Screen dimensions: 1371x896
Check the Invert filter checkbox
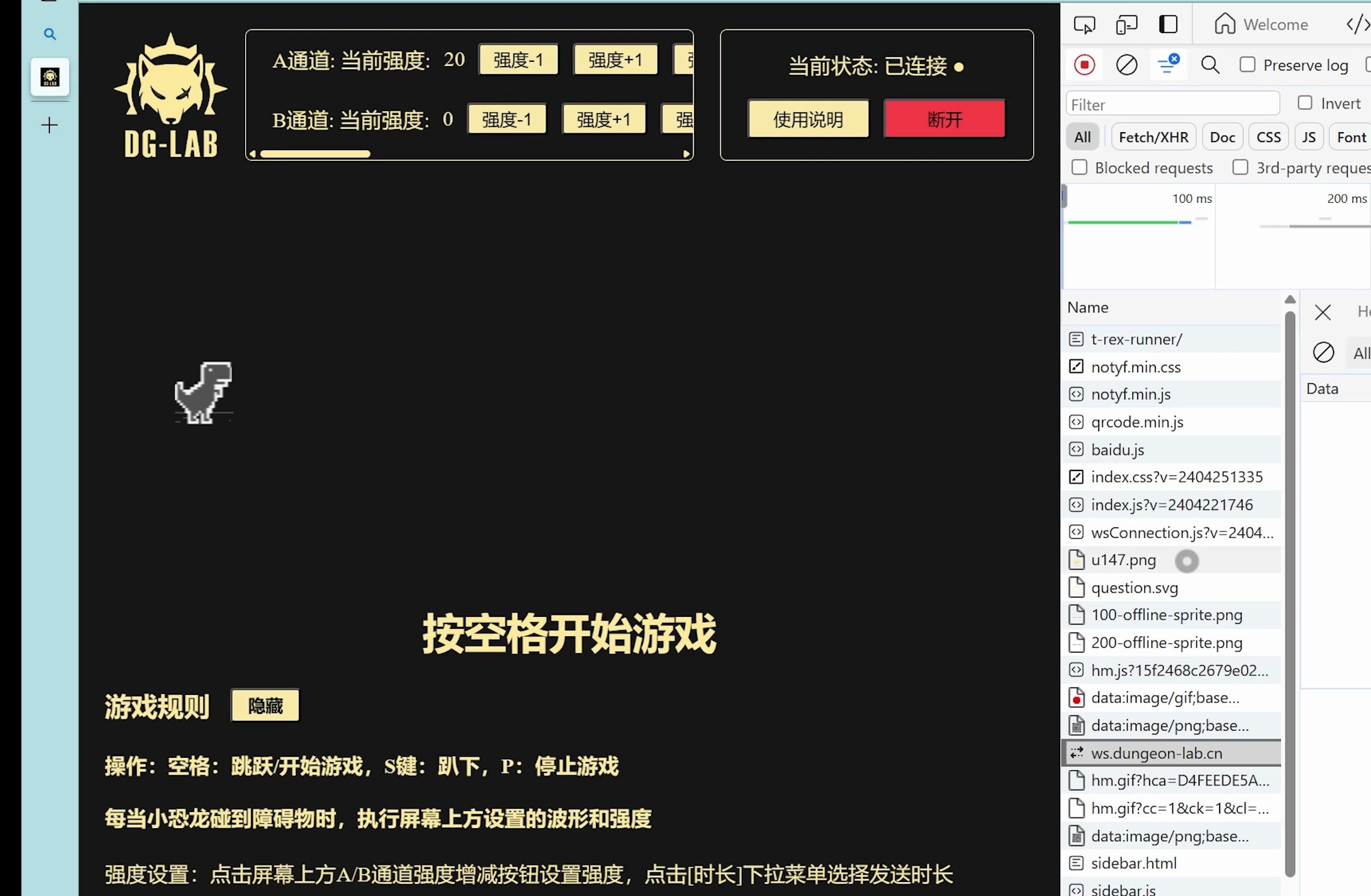[1305, 103]
